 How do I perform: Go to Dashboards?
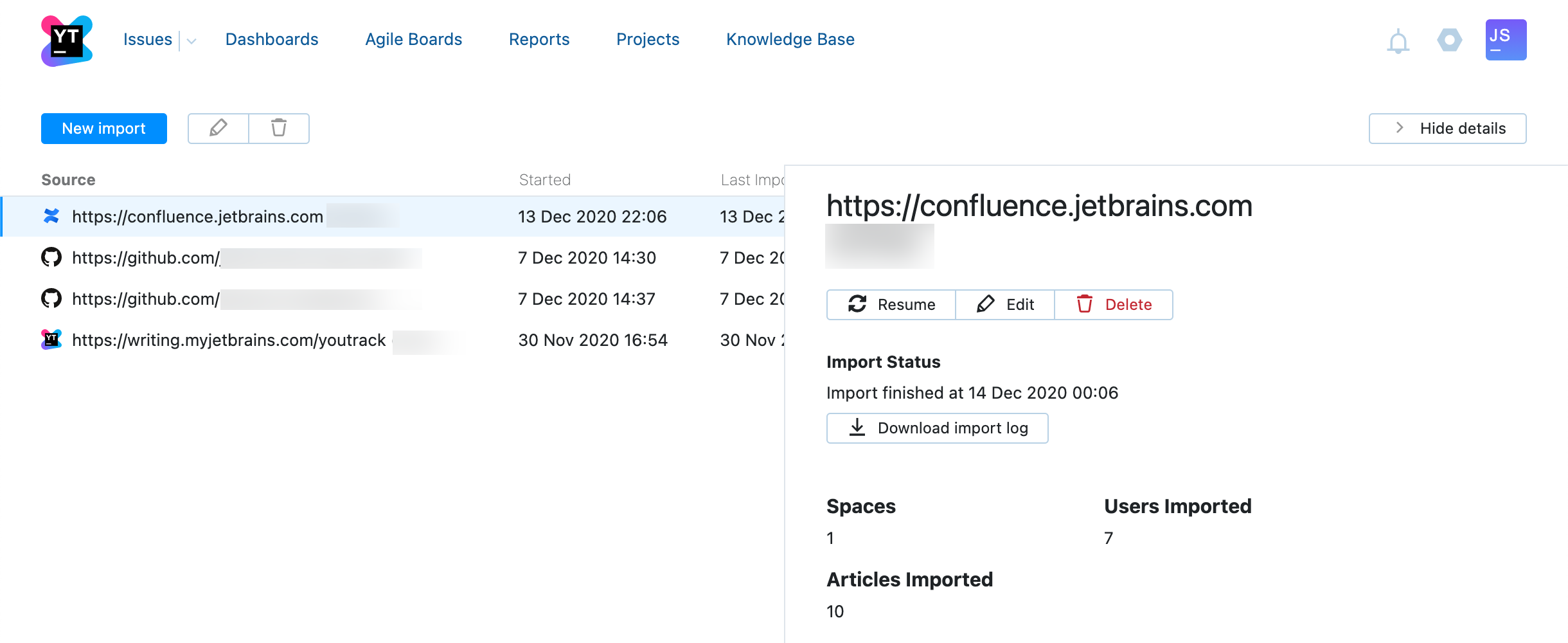(x=272, y=39)
